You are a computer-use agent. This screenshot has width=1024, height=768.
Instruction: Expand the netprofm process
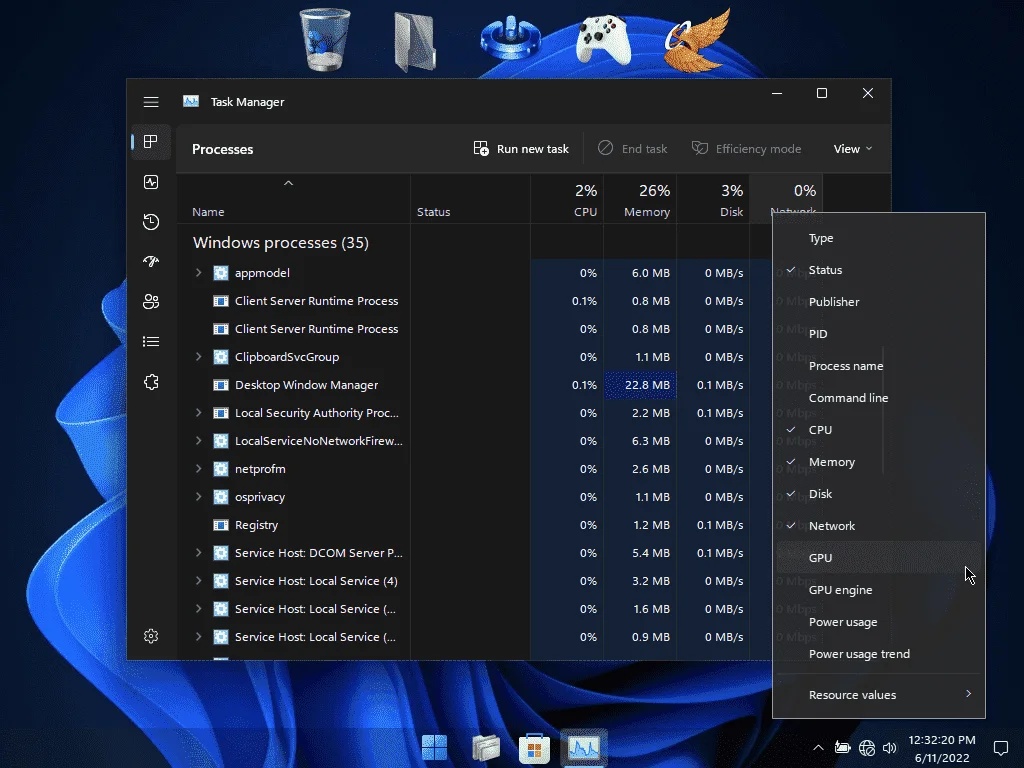(199, 470)
